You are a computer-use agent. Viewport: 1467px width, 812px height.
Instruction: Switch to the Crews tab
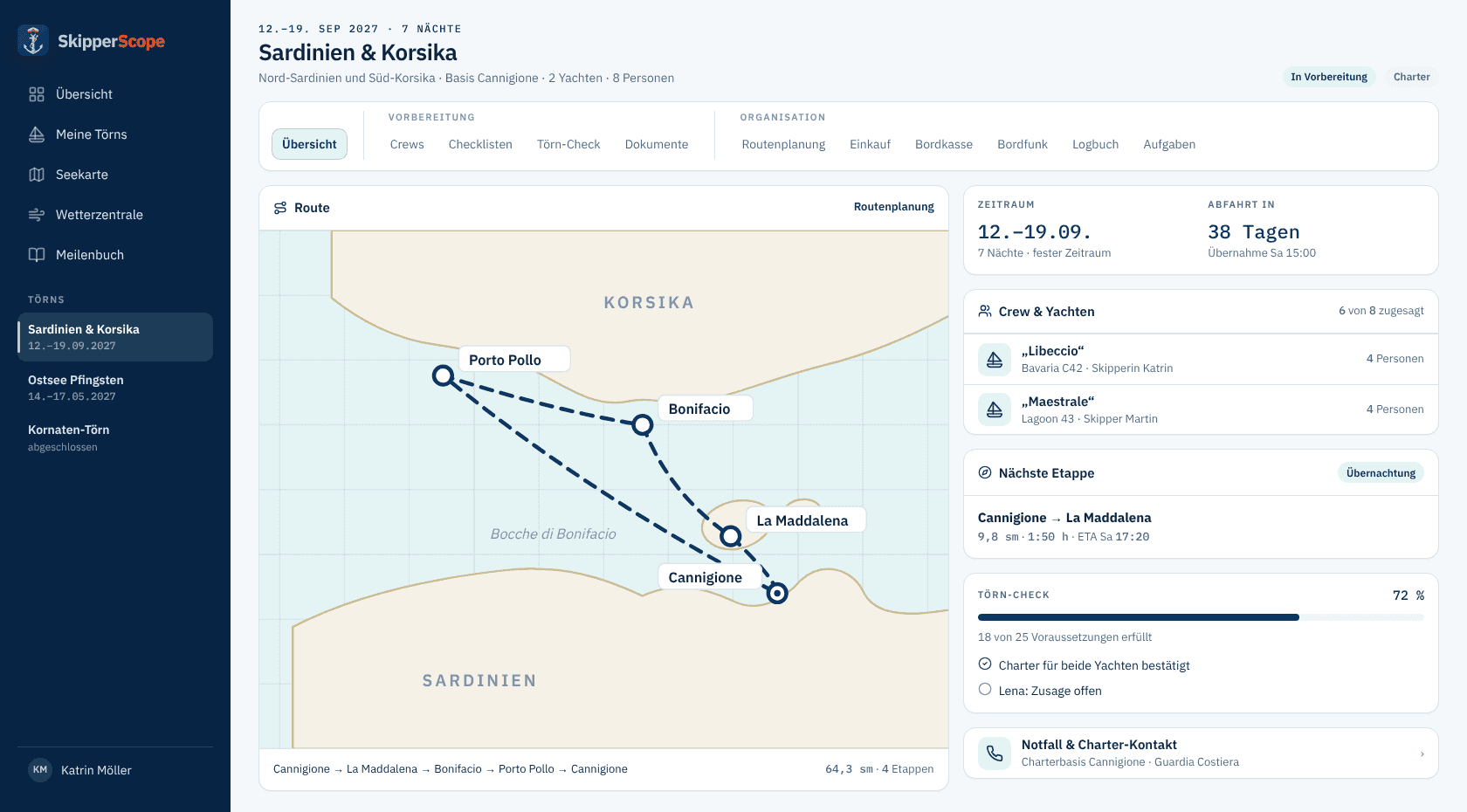point(407,144)
